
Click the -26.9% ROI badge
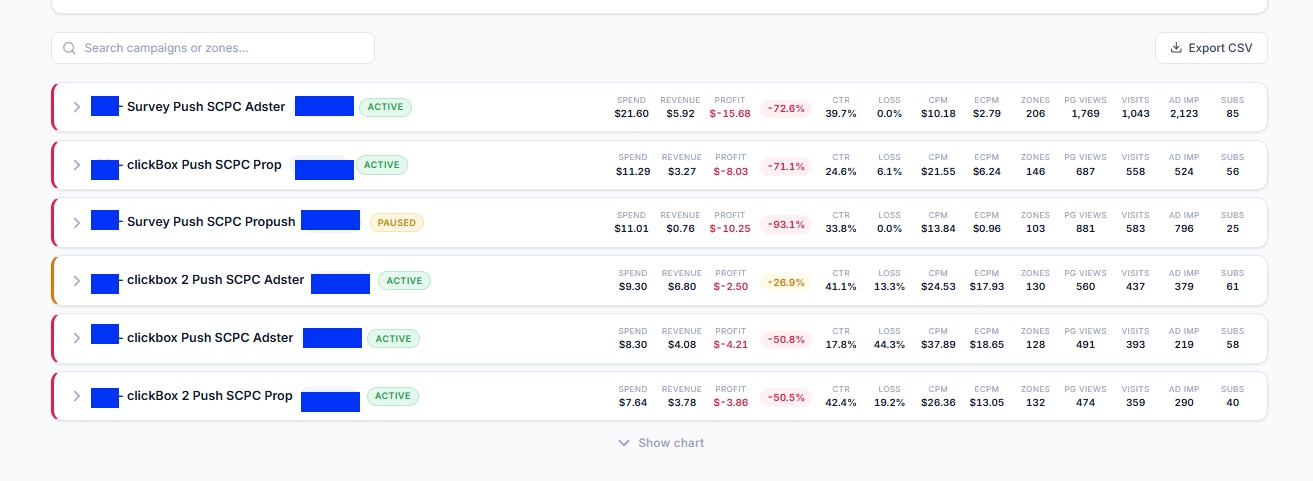tap(786, 282)
